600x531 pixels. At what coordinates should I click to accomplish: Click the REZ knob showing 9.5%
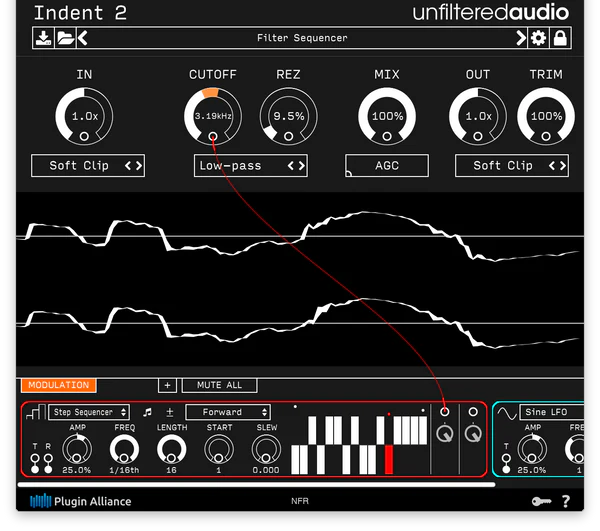click(x=289, y=116)
